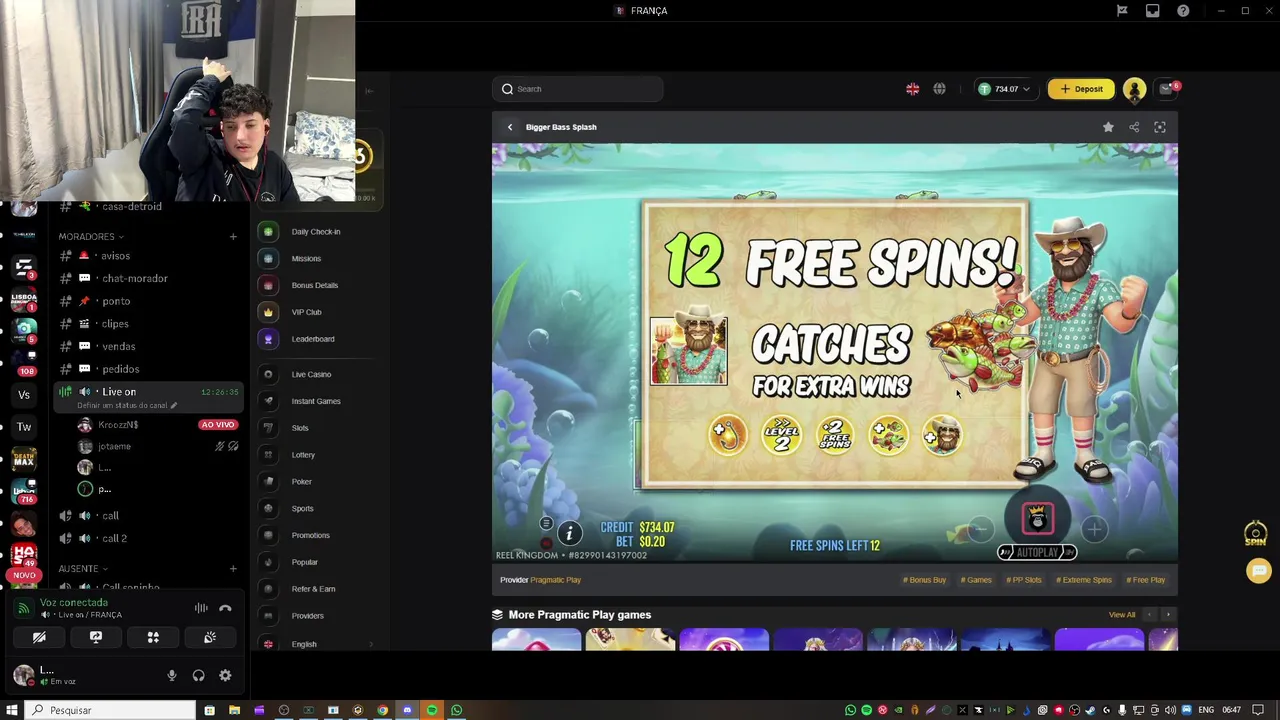Open the live chat support bubble
The image size is (1280, 720).
[1259, 571]
